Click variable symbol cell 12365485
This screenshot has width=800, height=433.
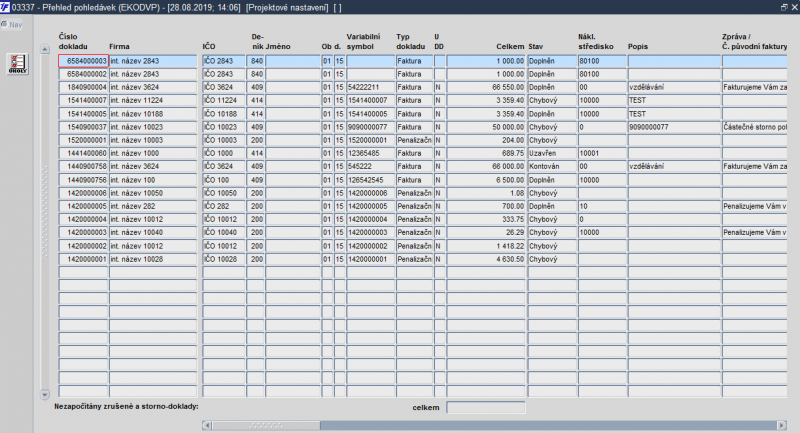(371, 153)
